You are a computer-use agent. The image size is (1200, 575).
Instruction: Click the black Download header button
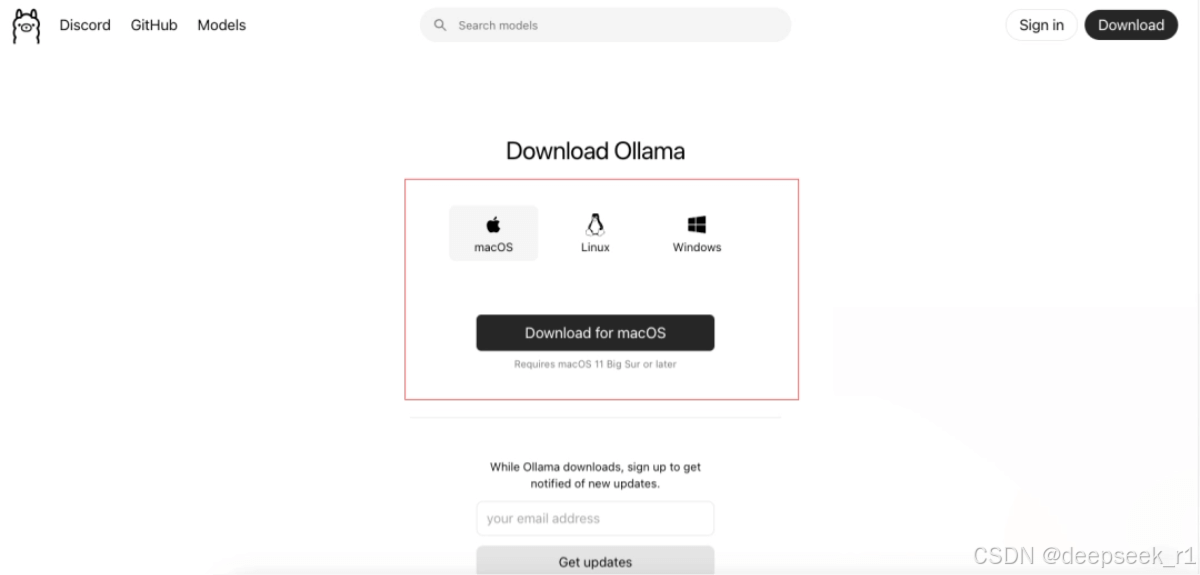(1131, 25)
